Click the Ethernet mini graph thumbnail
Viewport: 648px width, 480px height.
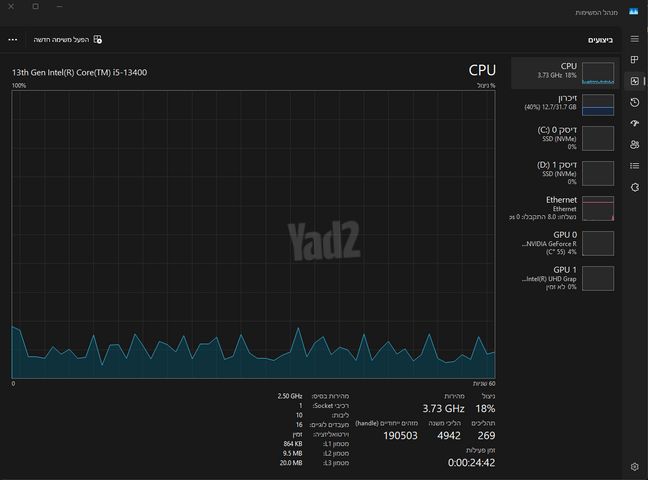click(x=598, y=209)
